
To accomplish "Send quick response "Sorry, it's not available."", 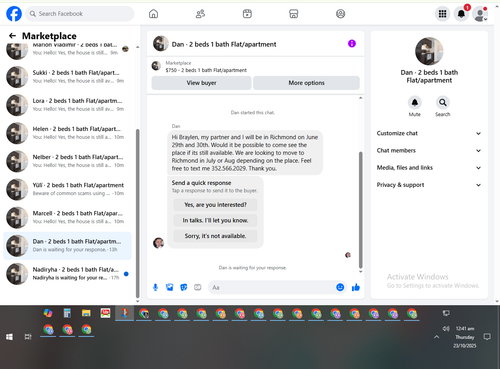I will (x=215, y=236).
